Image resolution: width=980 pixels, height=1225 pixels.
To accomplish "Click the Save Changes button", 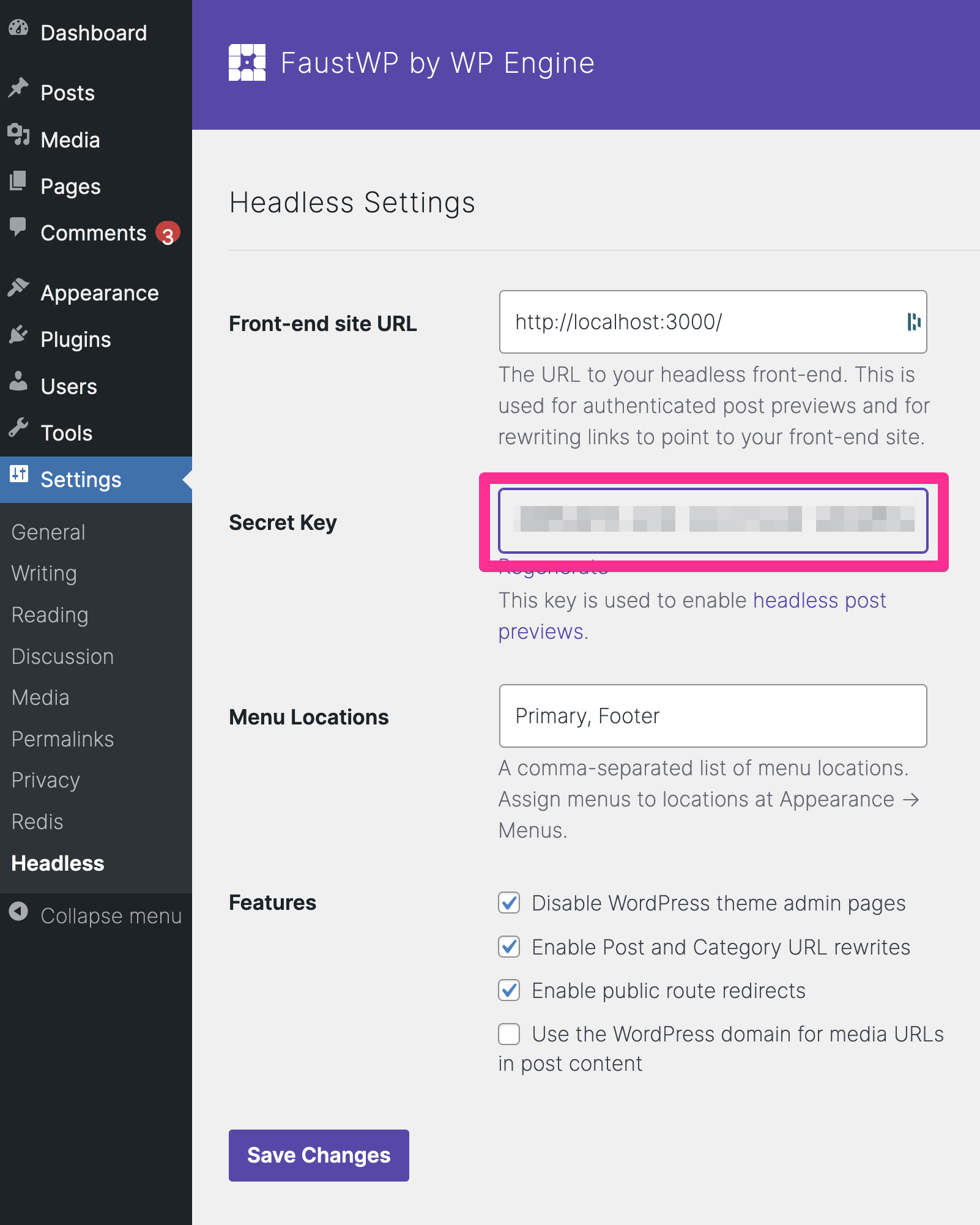I will point(319,1155).
